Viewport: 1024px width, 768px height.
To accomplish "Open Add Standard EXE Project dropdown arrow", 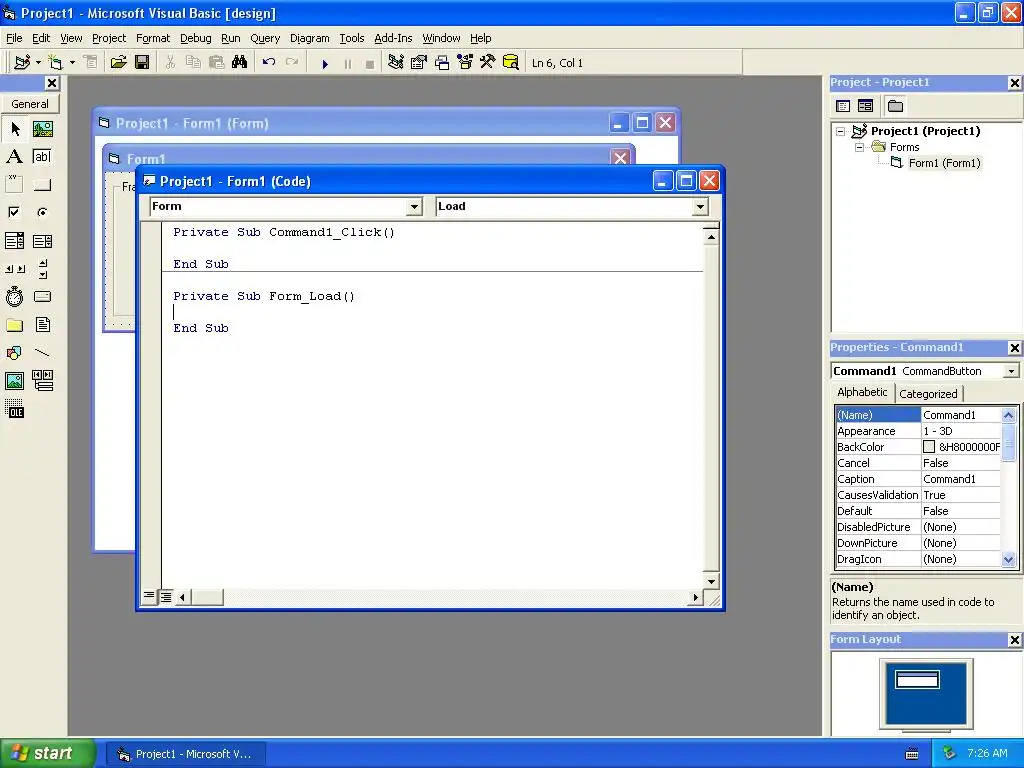I will tap(39, 63).
